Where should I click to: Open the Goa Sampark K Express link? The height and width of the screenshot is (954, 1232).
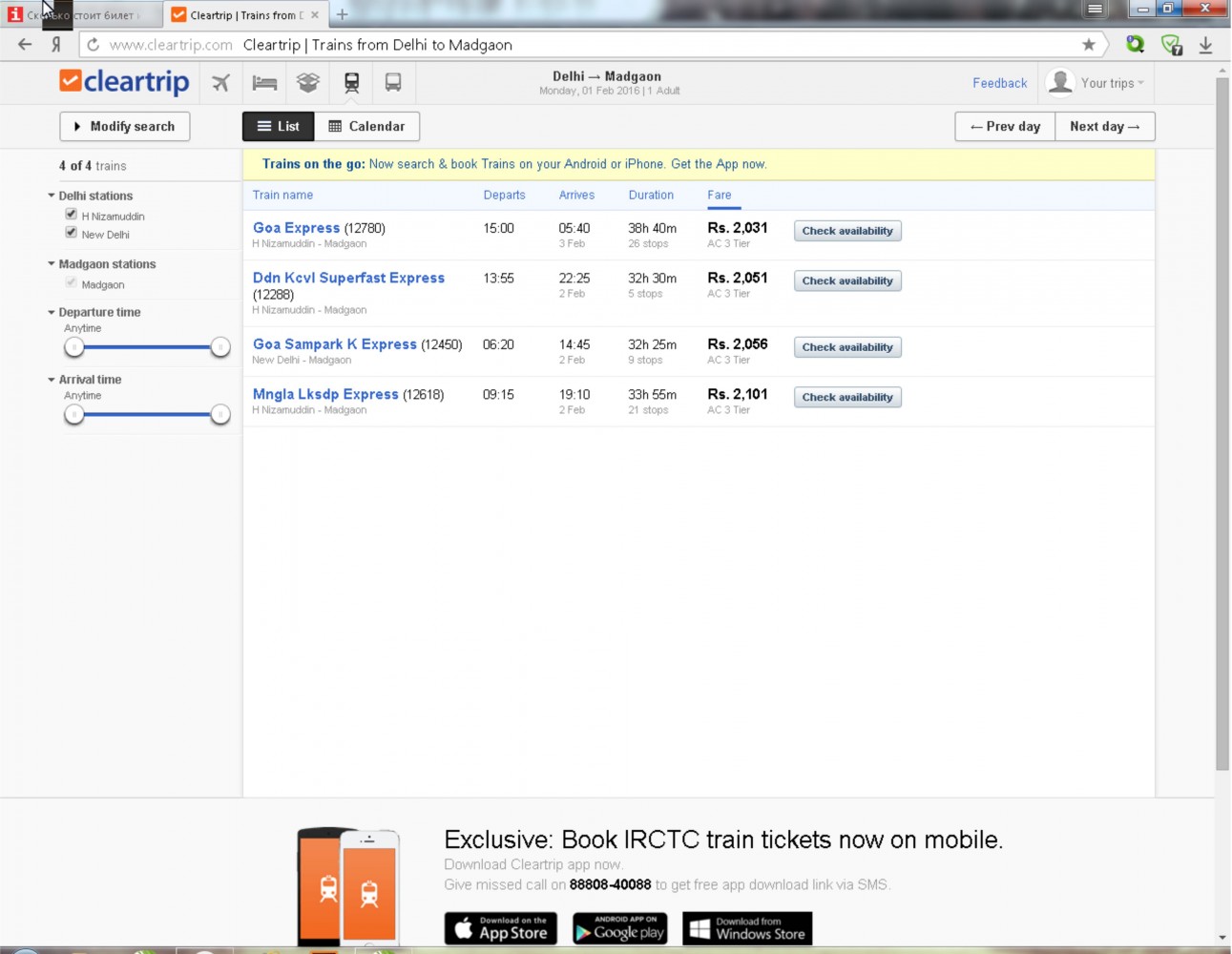[334, 344]
